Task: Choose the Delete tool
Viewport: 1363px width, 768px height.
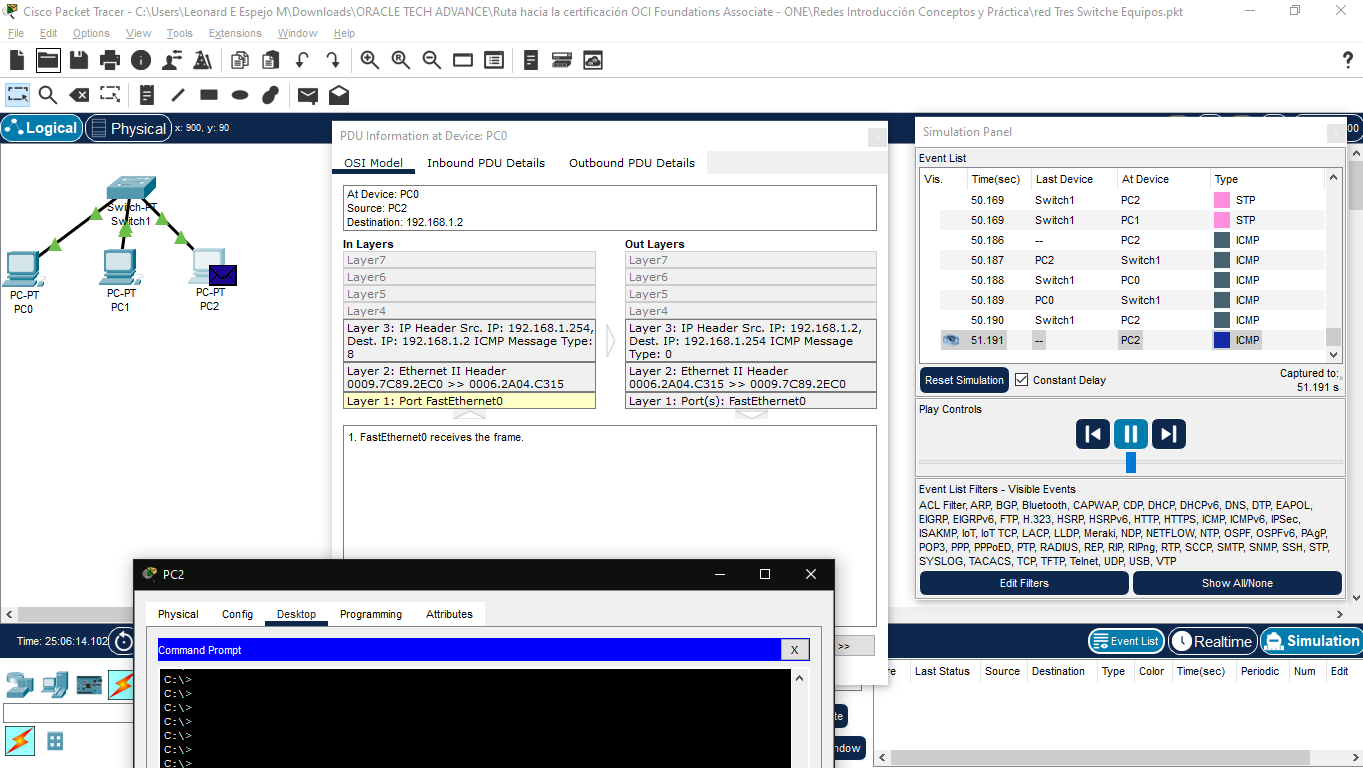Action: click(x=79, y=95)
